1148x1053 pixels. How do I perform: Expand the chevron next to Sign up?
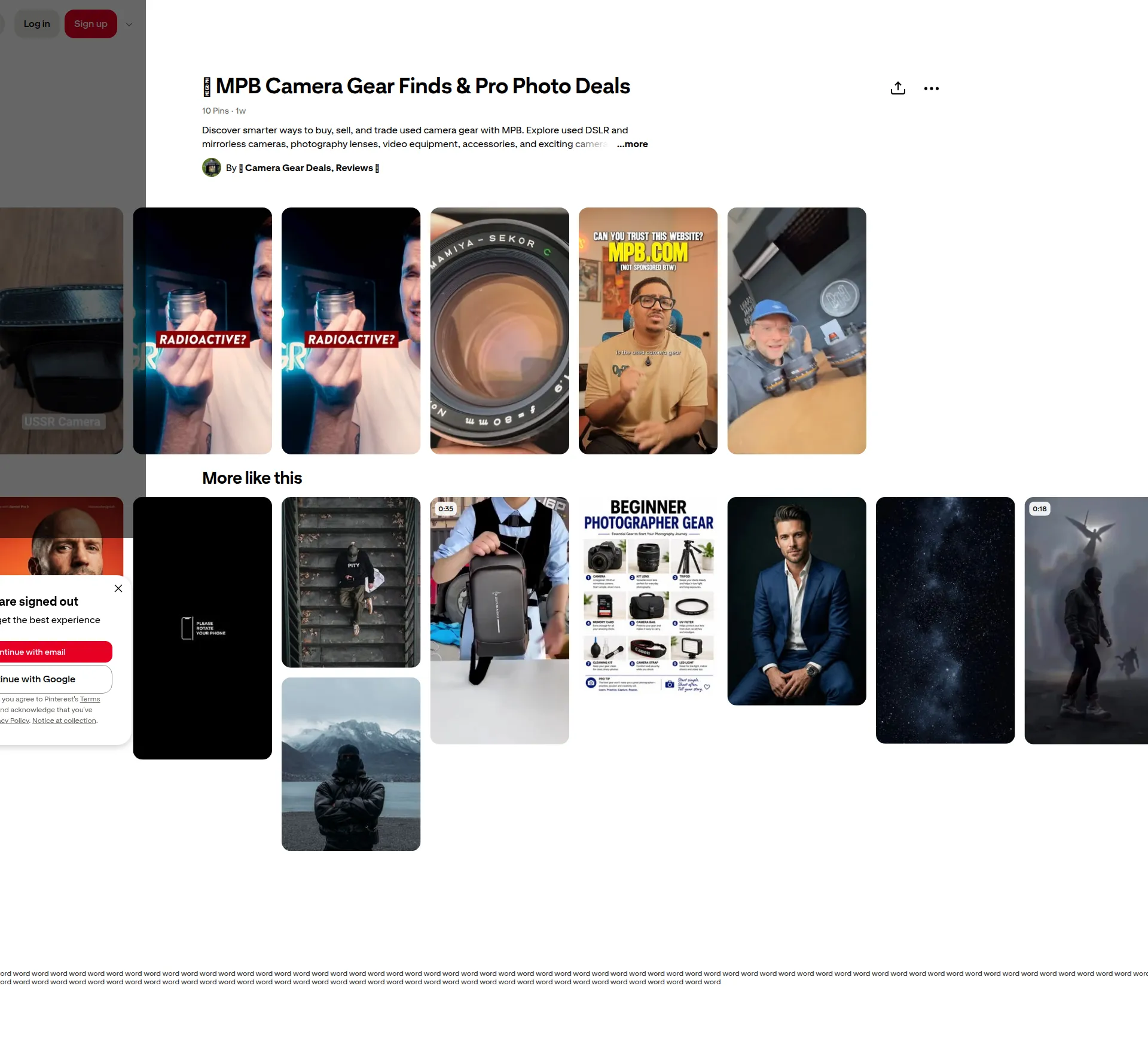click(x=129, y=25)
